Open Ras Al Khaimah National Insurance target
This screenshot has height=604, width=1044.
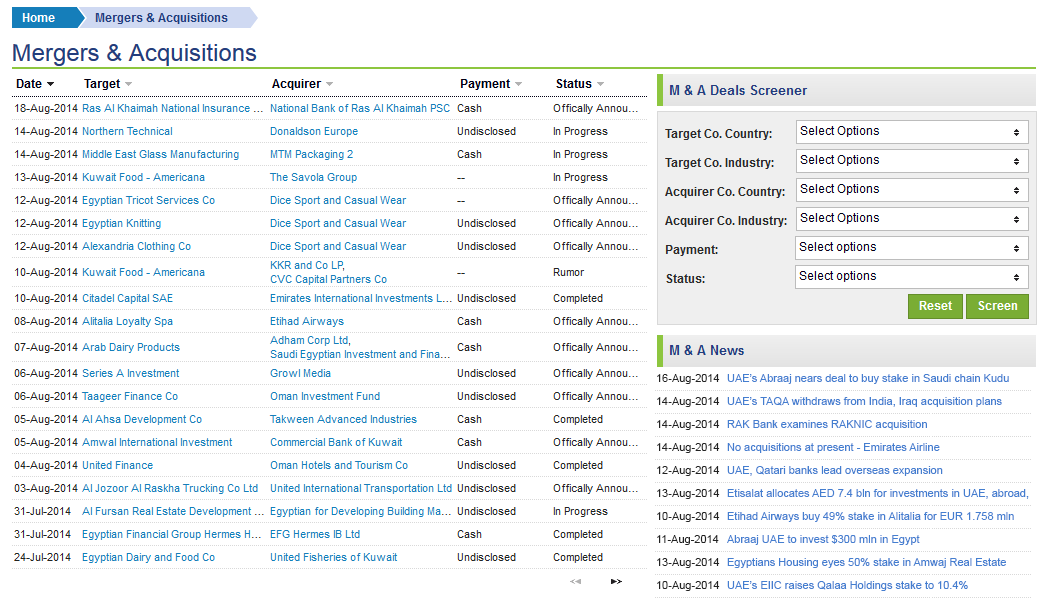(172, 109)
